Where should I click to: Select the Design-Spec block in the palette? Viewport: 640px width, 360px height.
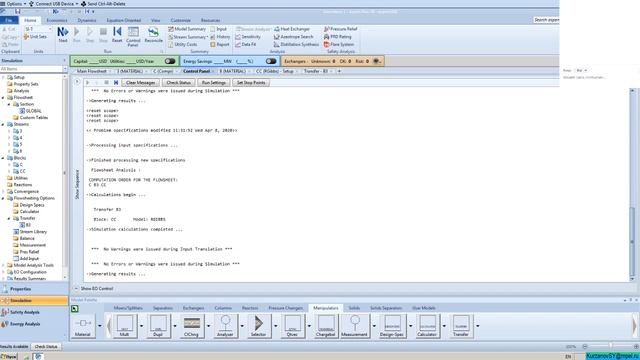pyautogui.click(x=392, y=326)
